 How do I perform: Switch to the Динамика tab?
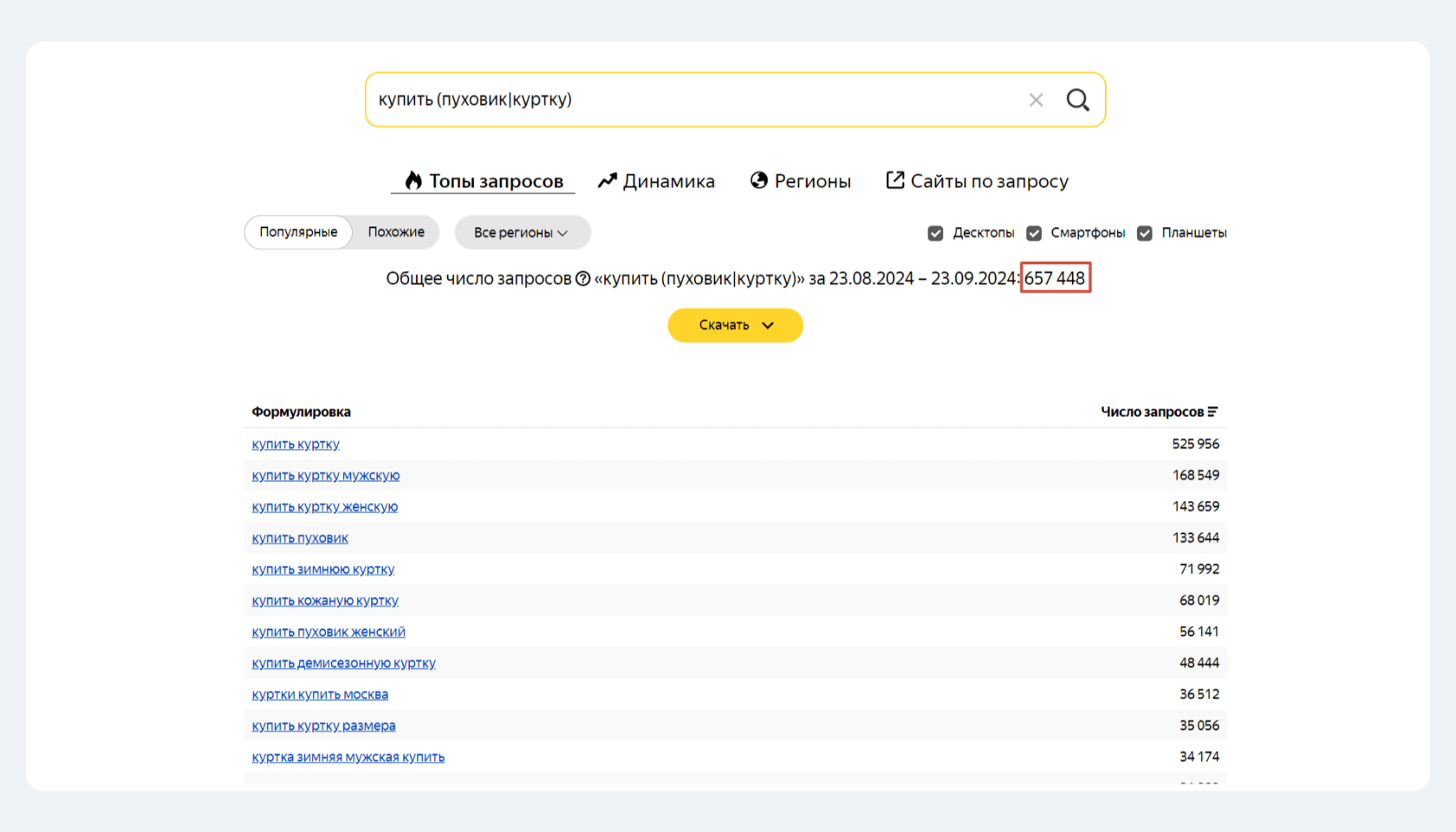point(668,180)
